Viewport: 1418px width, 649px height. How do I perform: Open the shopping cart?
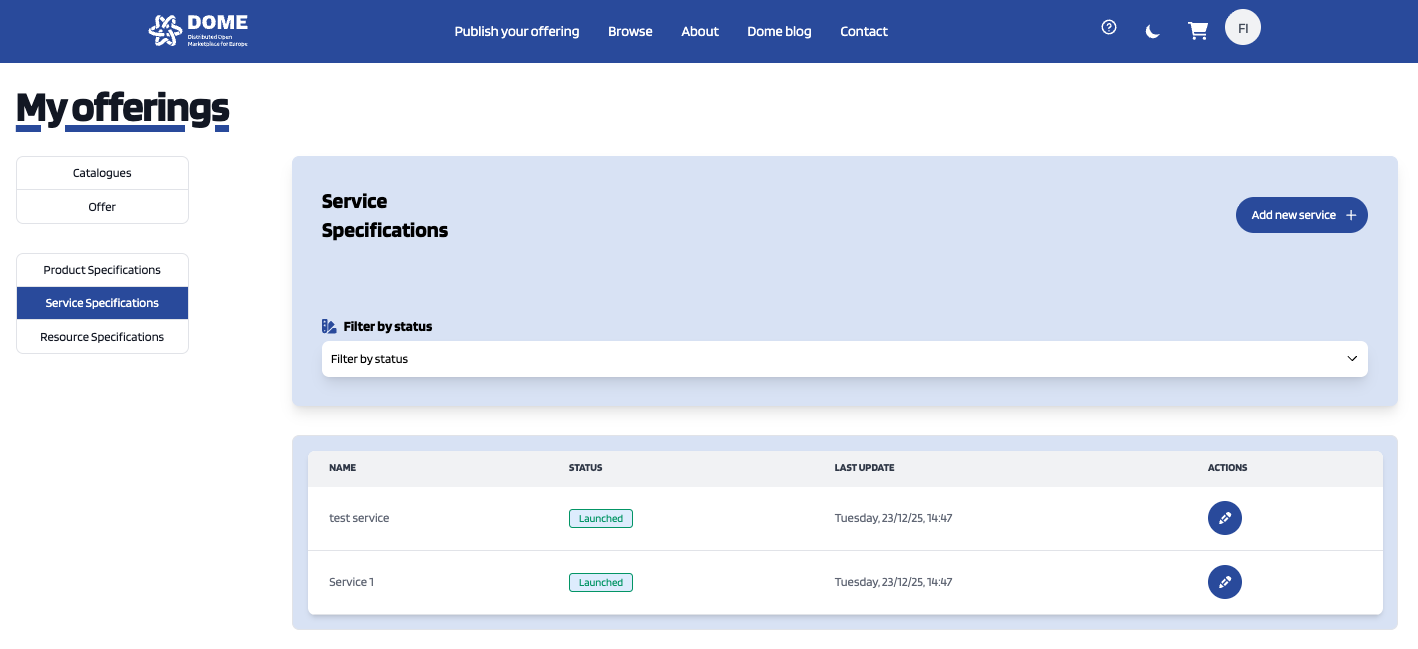coord(1197,31)
